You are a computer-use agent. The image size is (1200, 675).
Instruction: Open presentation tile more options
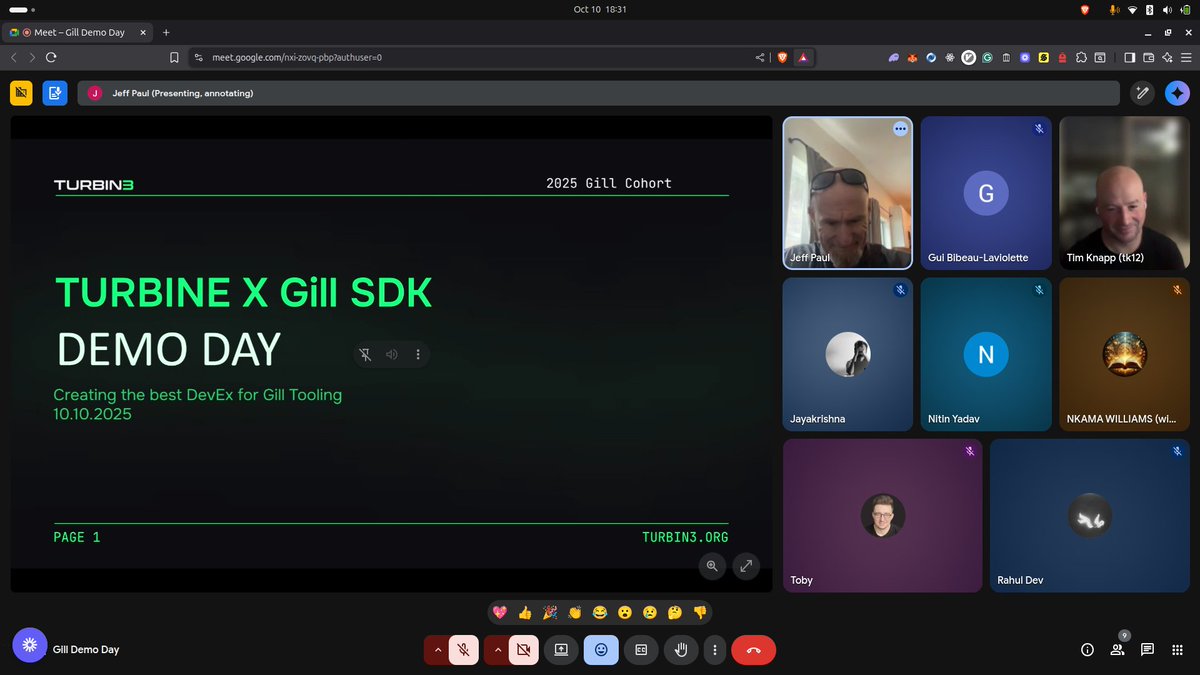(x=418, y=354)
